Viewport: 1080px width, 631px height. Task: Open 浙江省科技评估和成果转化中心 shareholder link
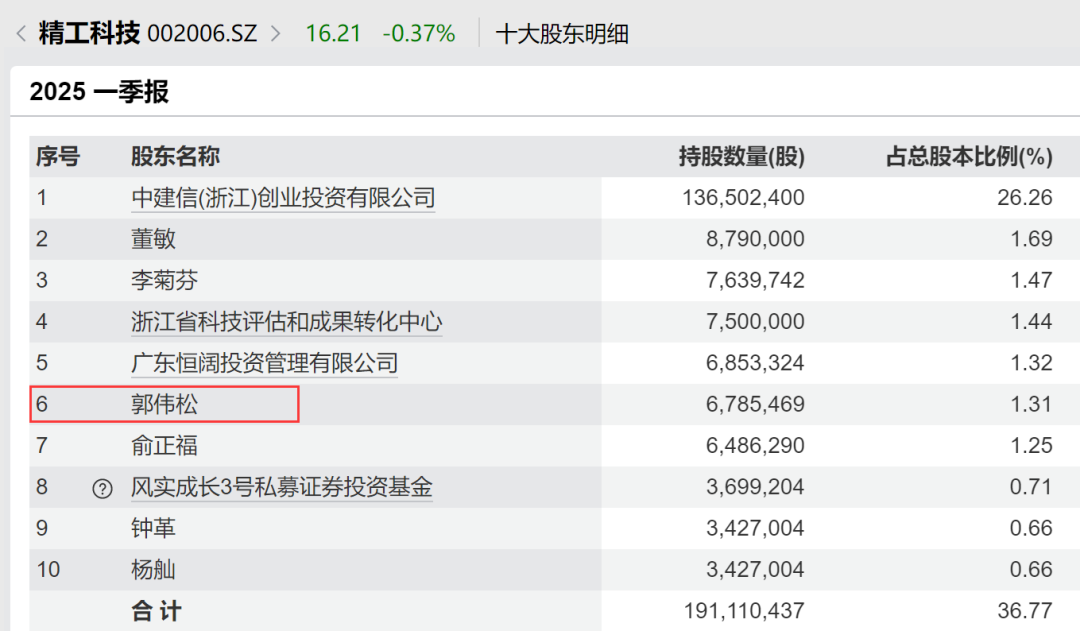click(287, 322)
